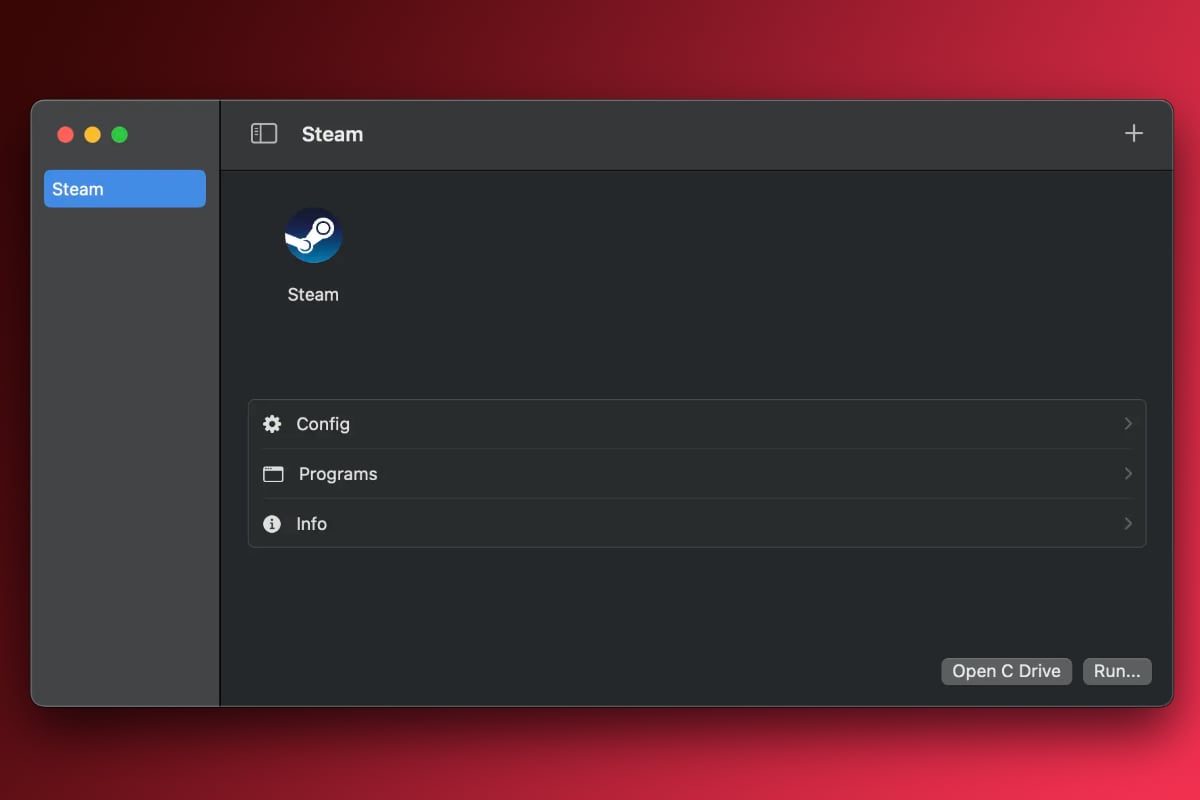Viewport: 1200px width, 800px height.
Task: Close the window with red button
Action: point(66,134)
